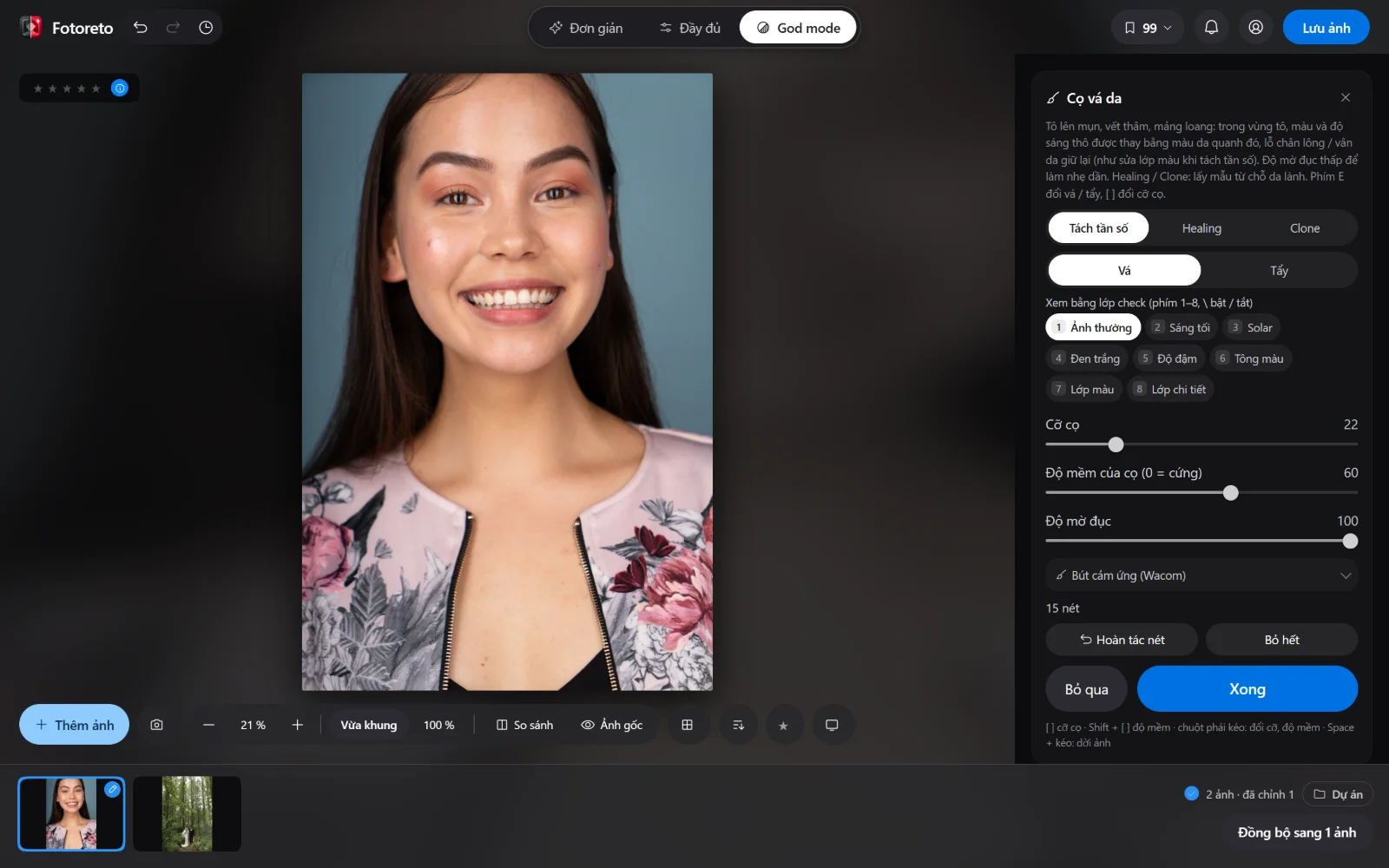
Task: Click Hoàn tác nét button
Action: click(x=1122, y=640)
